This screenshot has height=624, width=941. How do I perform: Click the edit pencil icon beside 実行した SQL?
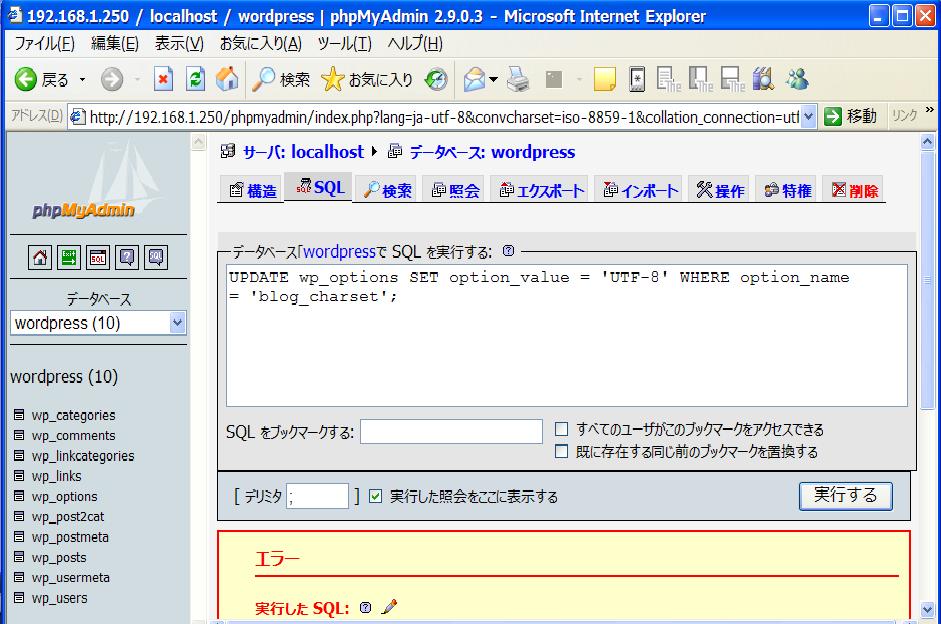pos(389,607)
